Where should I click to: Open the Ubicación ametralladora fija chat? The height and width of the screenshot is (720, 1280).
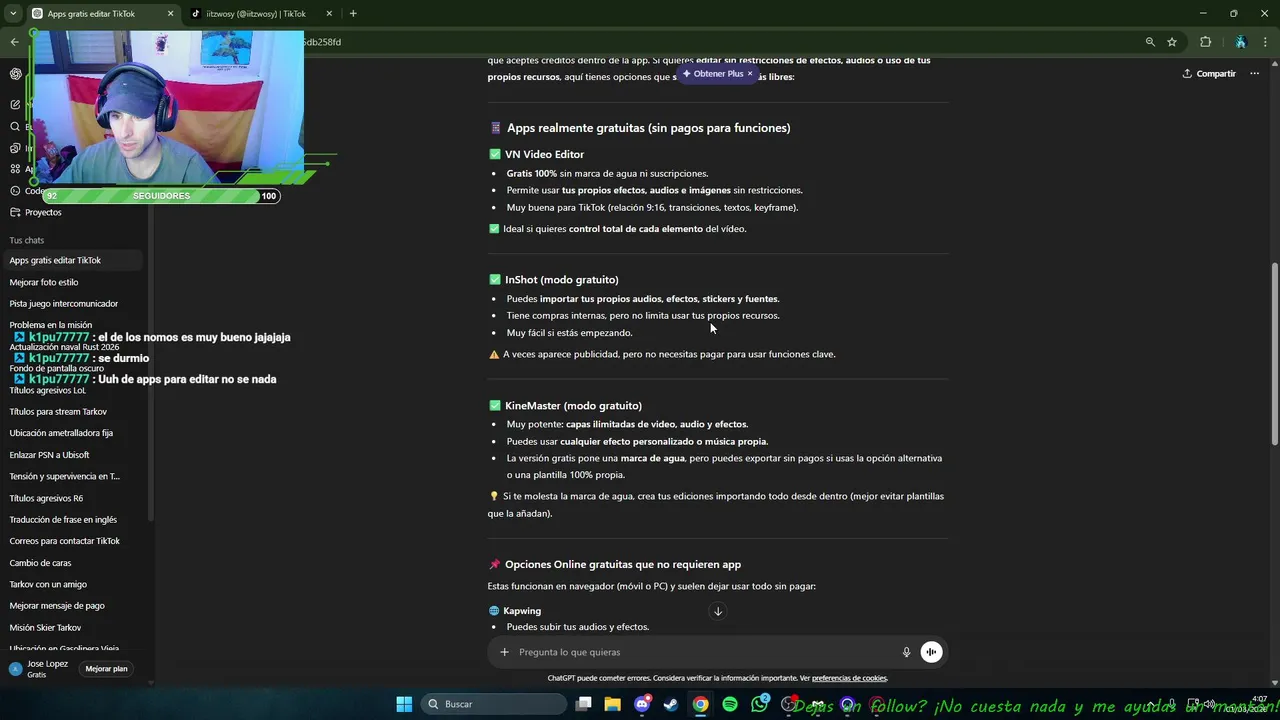coord(72,433)
